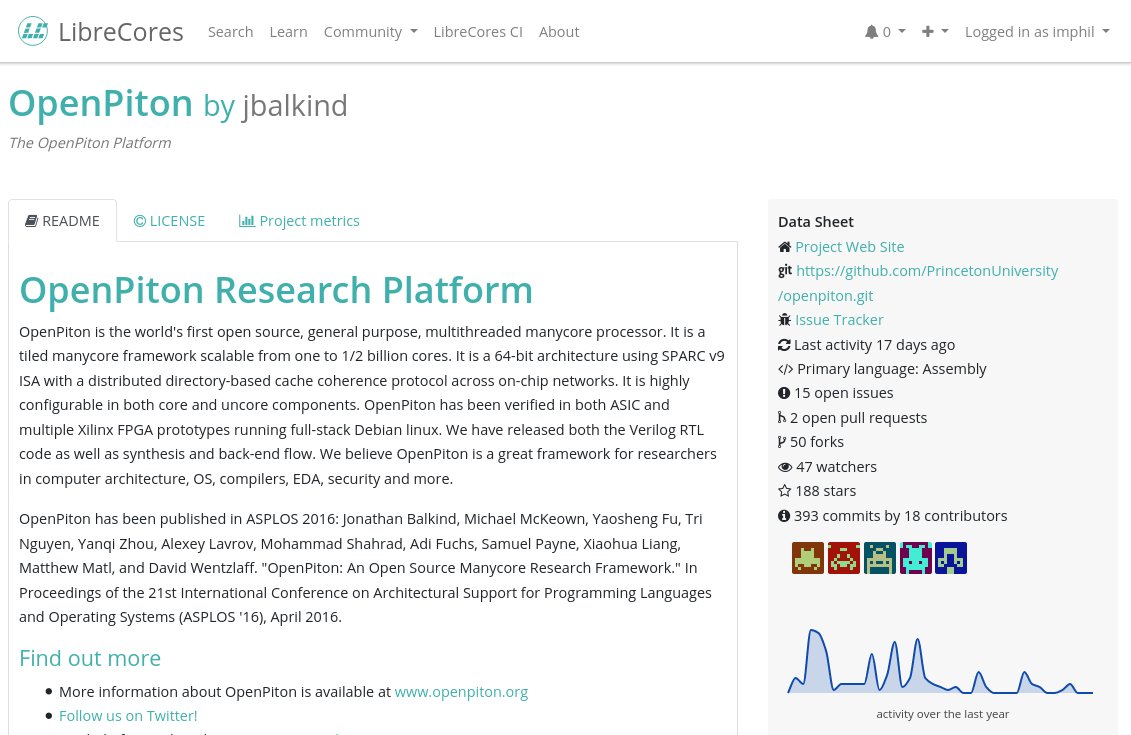Click the git icon beside repository URL
This screenshot has width=1131, height=735.
785,270
